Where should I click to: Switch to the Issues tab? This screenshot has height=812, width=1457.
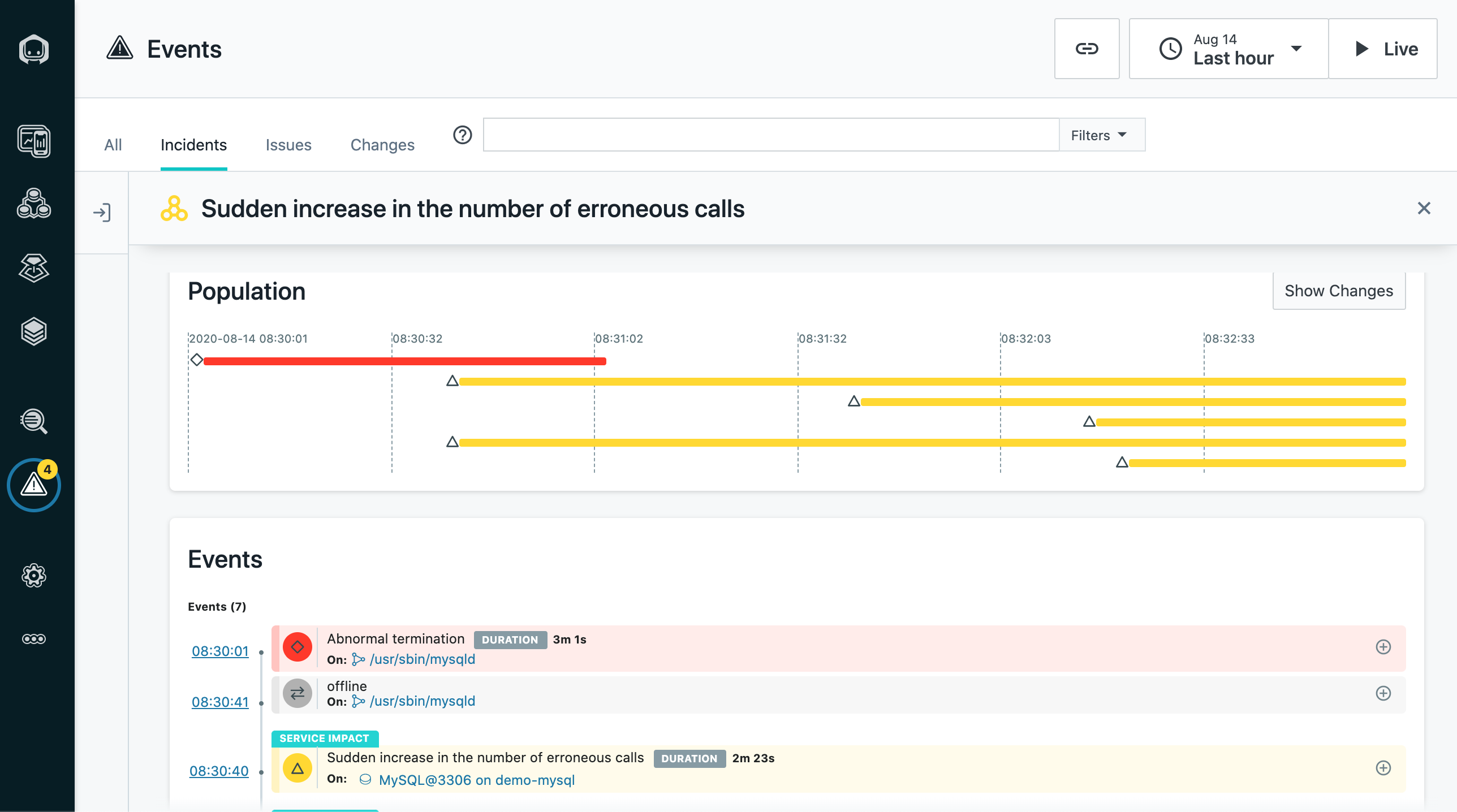[288, 145]
